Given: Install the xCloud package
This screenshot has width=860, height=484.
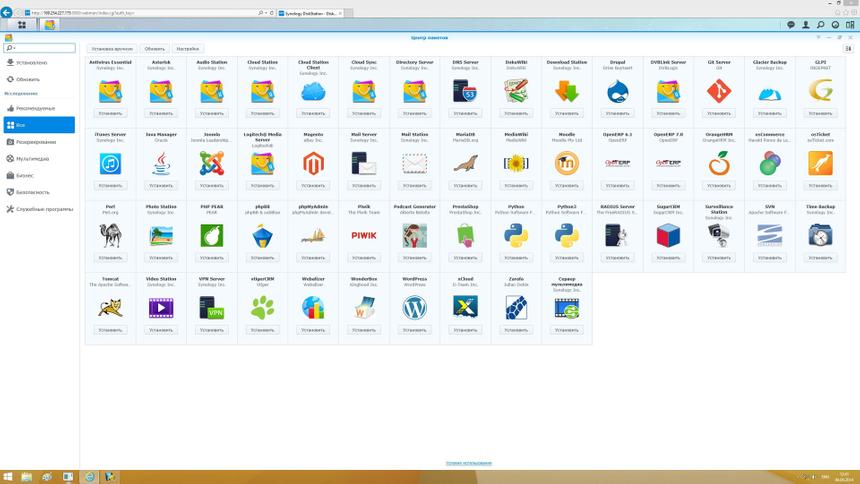Looking at the screenshot, I should point(465,330).
